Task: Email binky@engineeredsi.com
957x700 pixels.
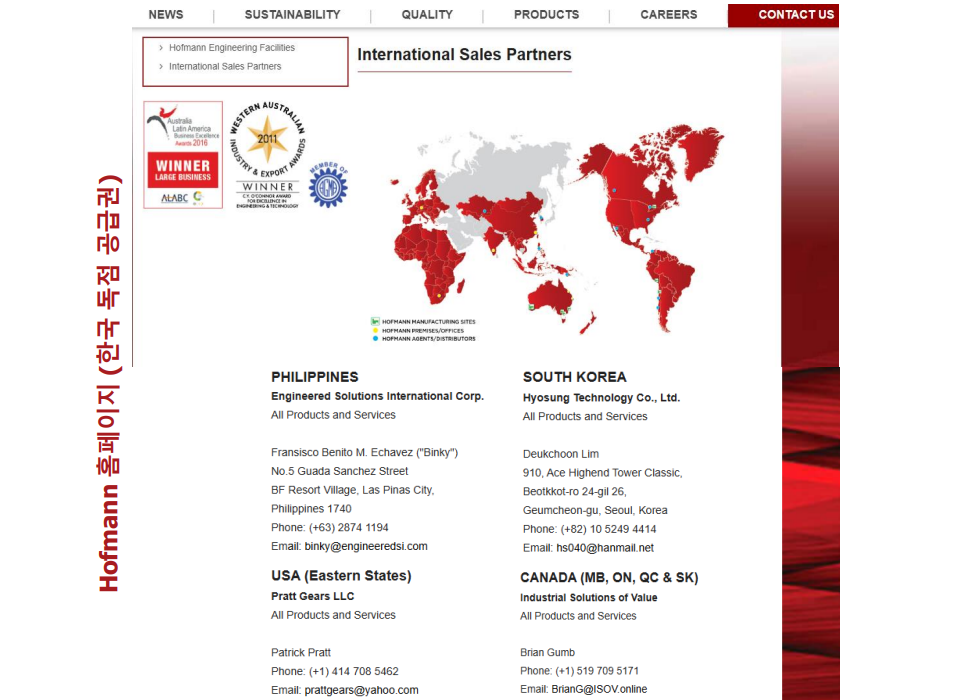Action: point(366,546)
